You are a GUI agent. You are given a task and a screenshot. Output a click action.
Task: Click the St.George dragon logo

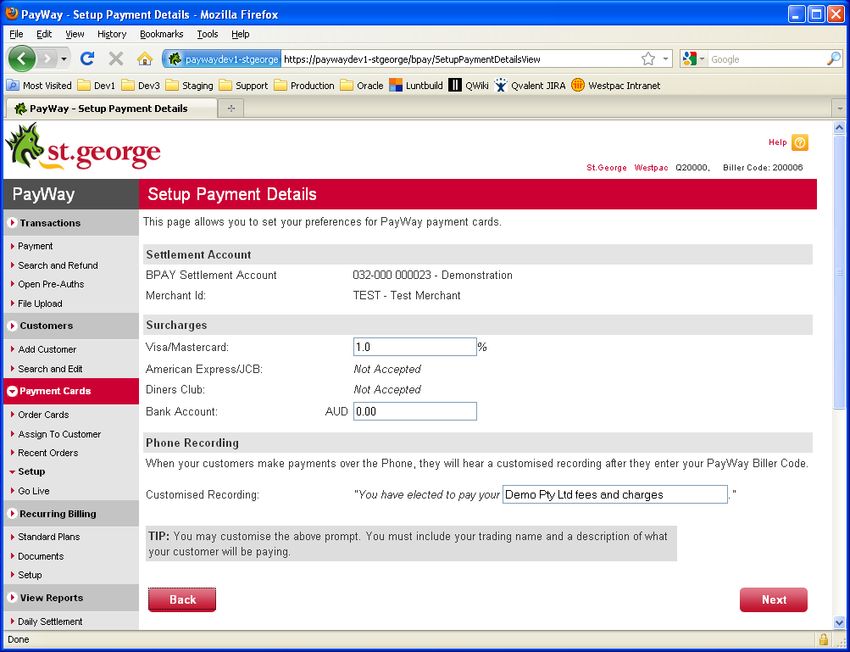83,146
